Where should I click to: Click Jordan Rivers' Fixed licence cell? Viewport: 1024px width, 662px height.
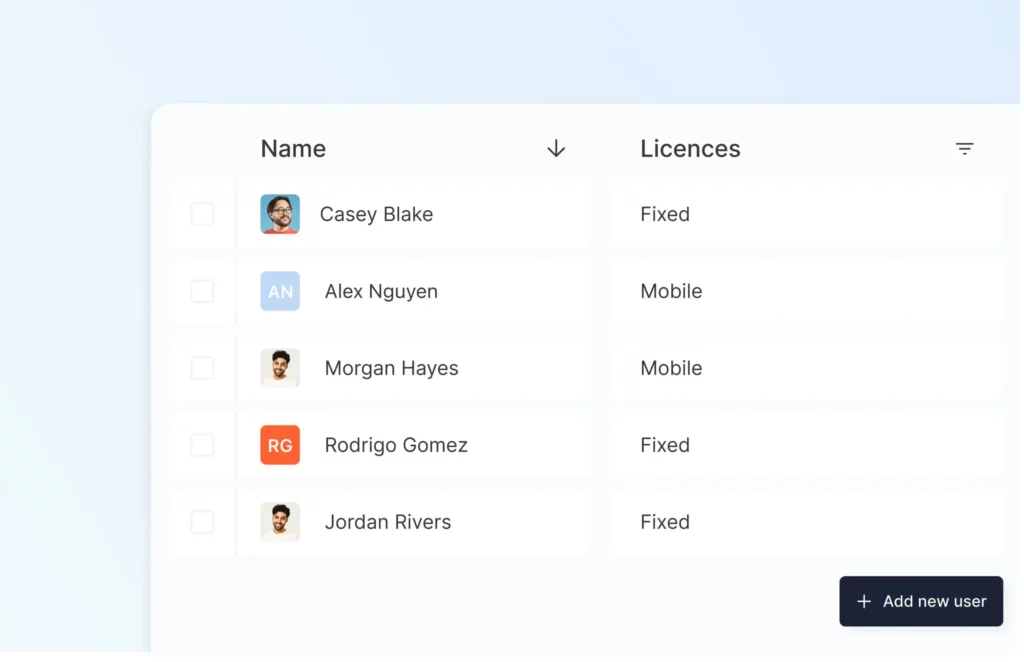pos(665,522)
